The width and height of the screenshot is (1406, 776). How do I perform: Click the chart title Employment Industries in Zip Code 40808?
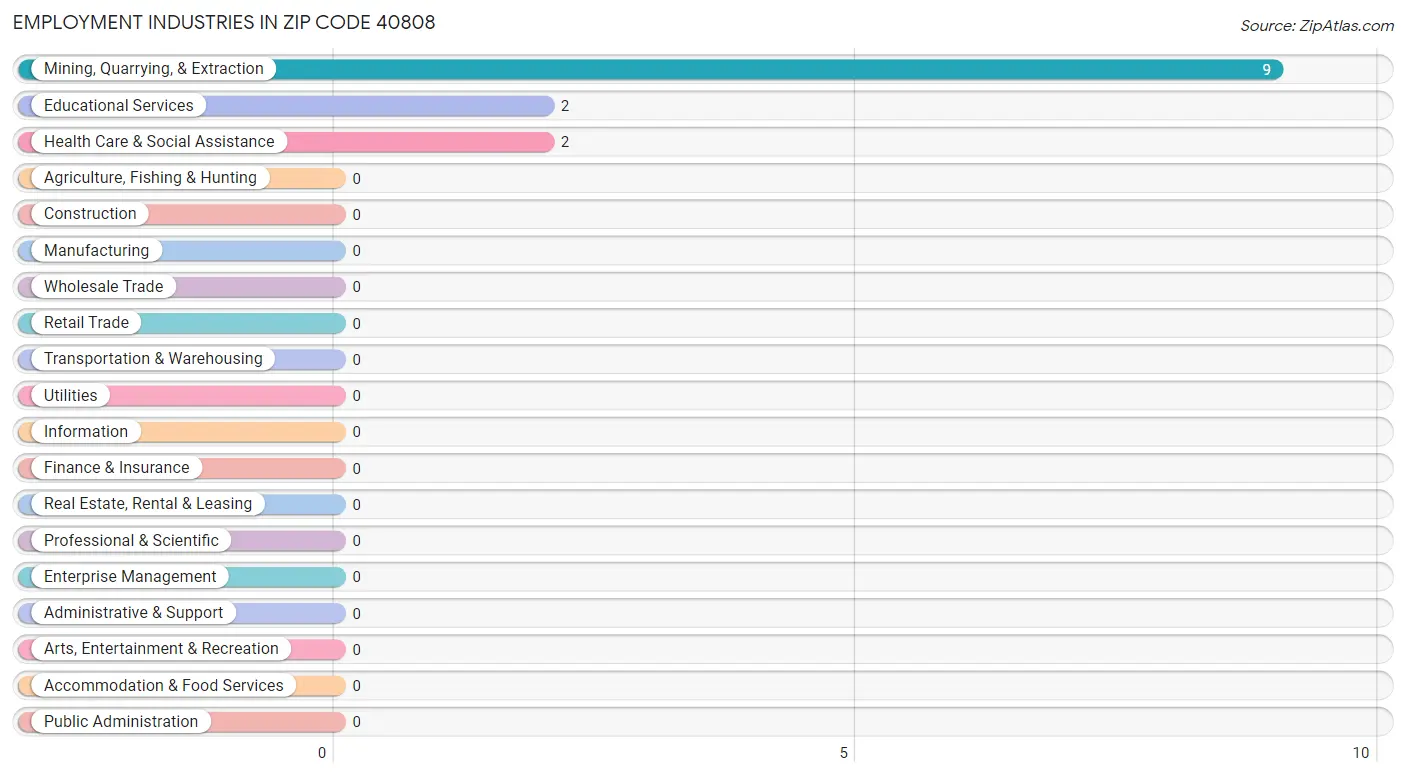click(x=224, y=22)
